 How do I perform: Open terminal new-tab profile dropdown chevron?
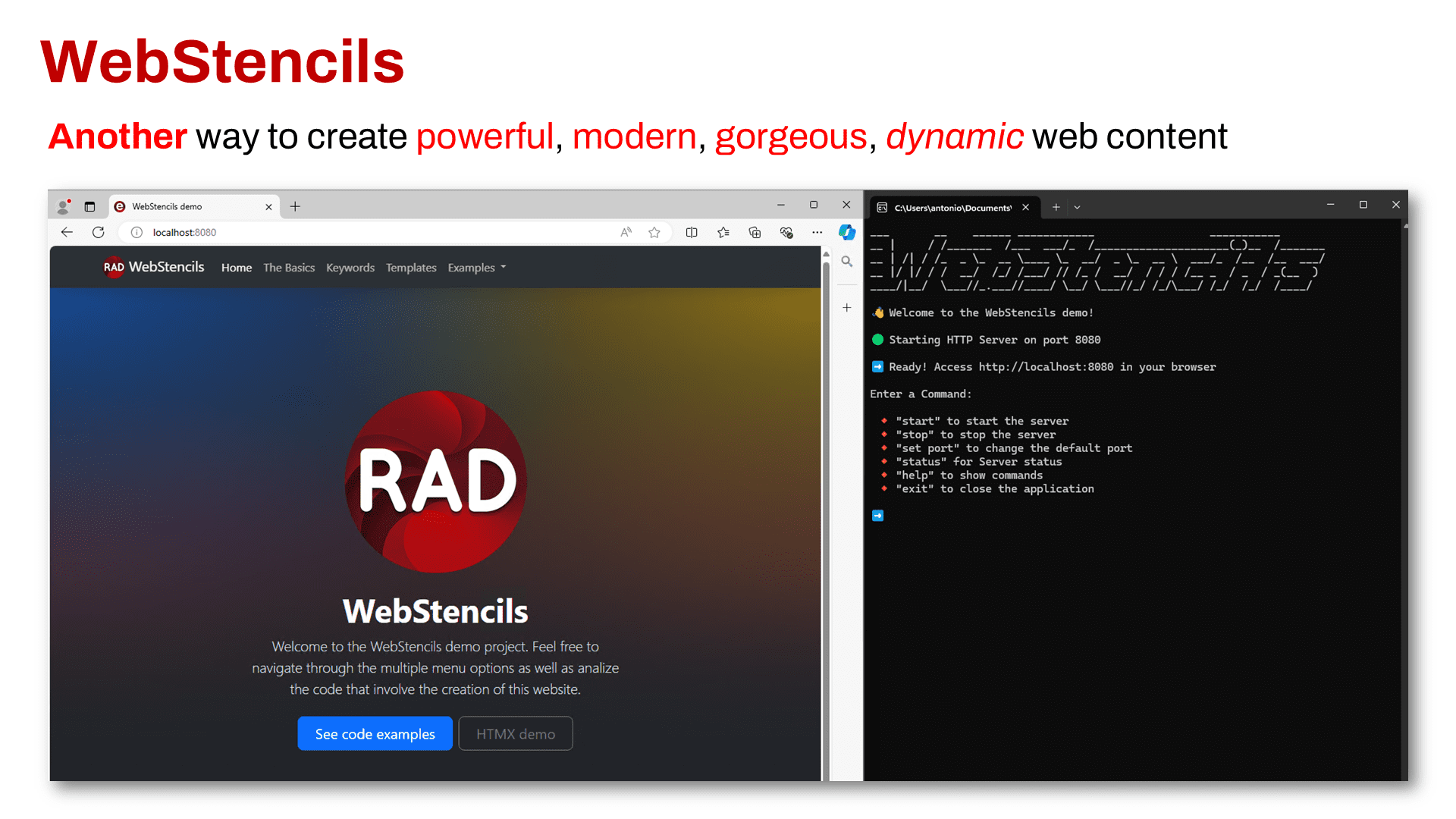(x=1077, y=207)
